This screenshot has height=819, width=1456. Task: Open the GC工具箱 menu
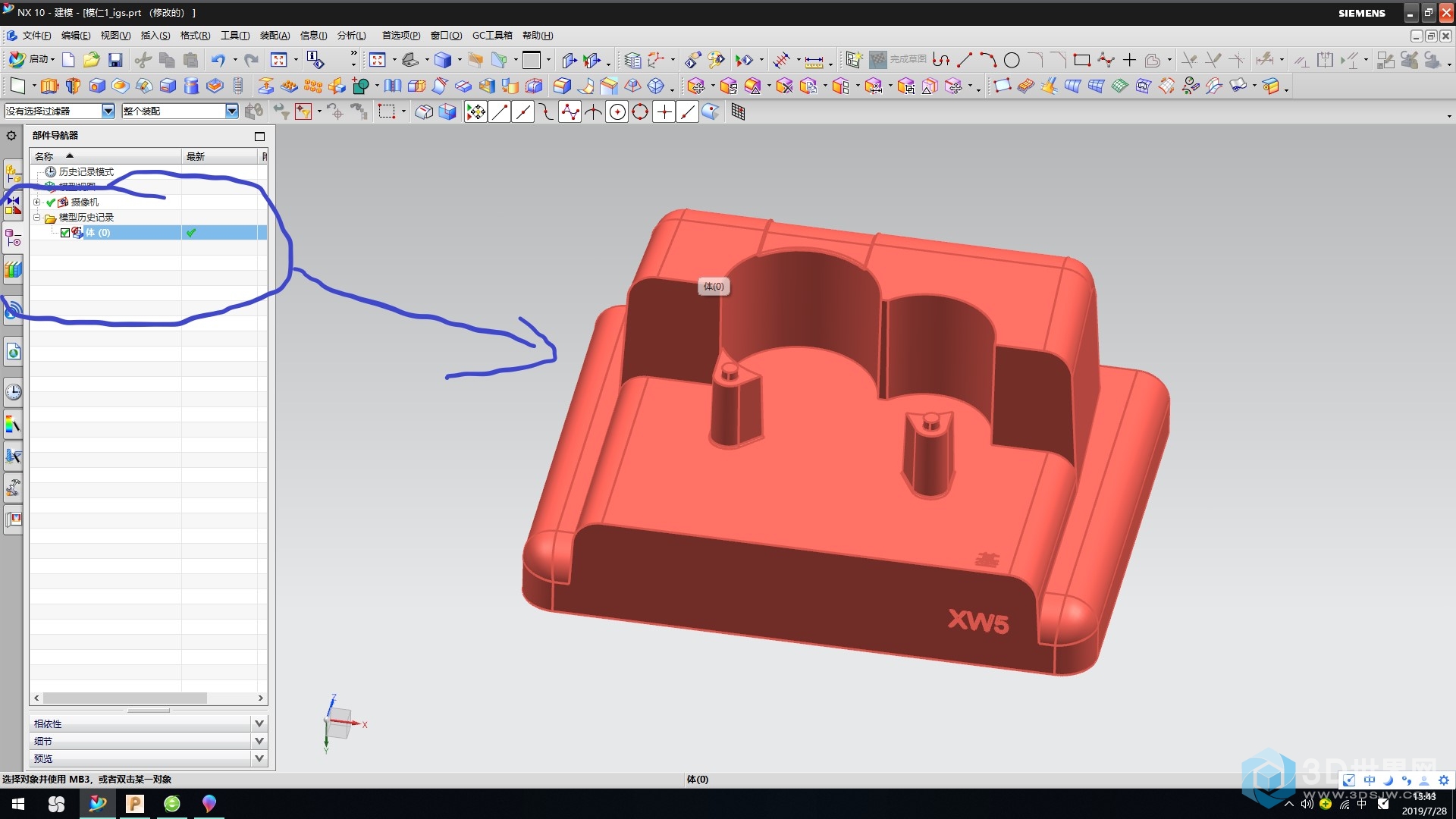(x=492, y=36)
